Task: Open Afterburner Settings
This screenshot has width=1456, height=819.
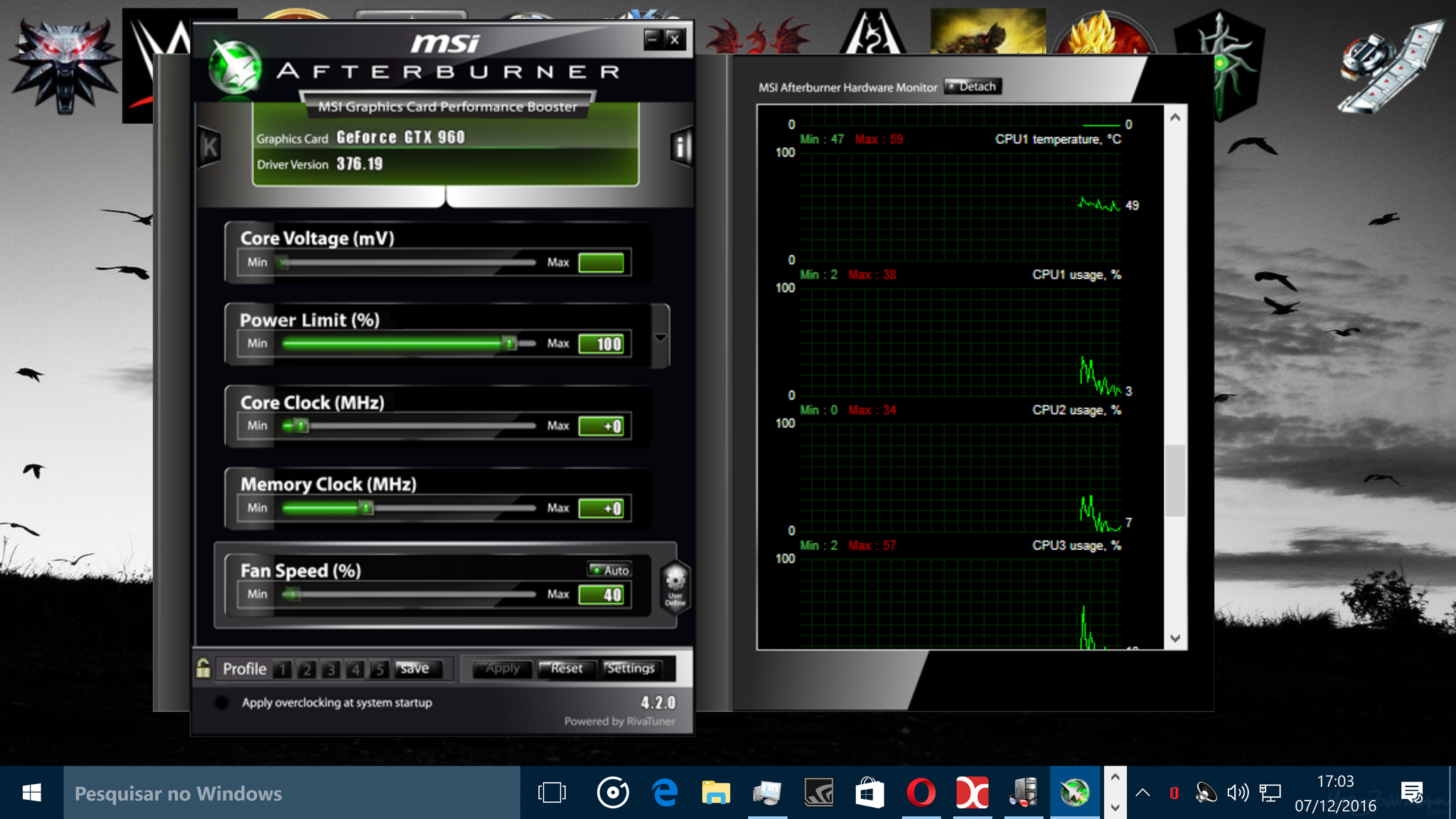Action: tap(631, 668)
